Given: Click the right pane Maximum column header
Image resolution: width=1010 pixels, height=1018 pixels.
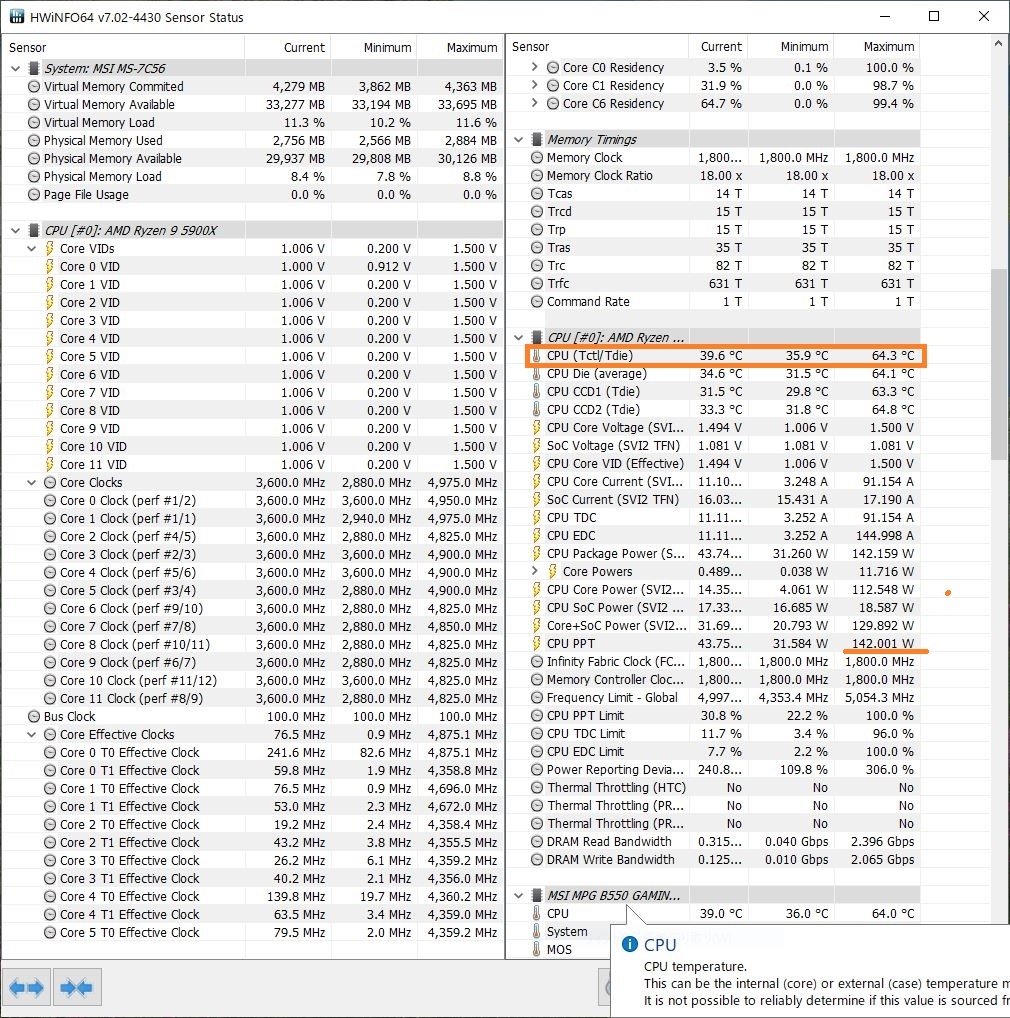Looking at the screenshot, I should [x=877, y=47].
